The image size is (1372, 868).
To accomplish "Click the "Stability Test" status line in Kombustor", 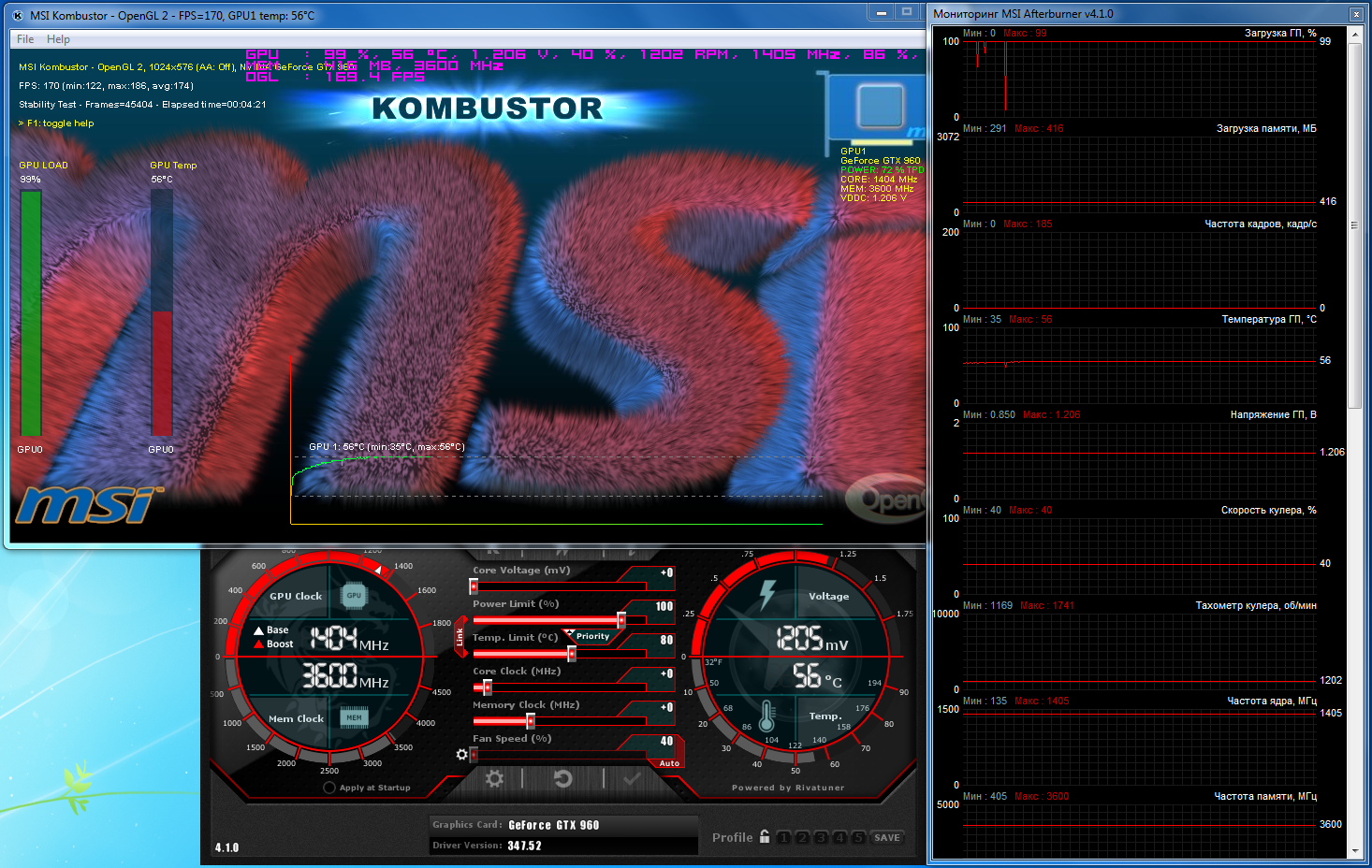I will pos(142,105).
